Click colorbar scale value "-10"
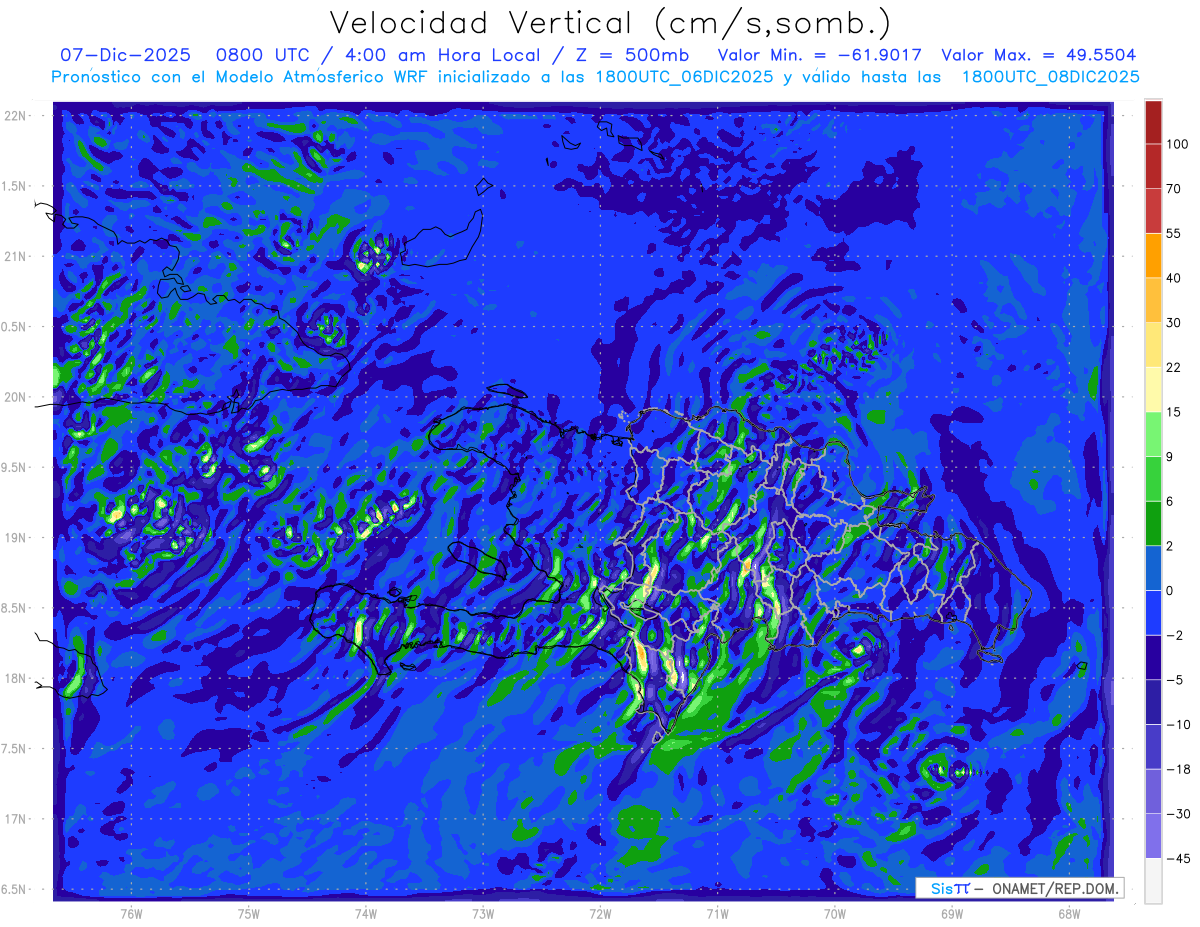Image resolution: width=1200 pixels, height=927 pixels. click(1177, 725)
